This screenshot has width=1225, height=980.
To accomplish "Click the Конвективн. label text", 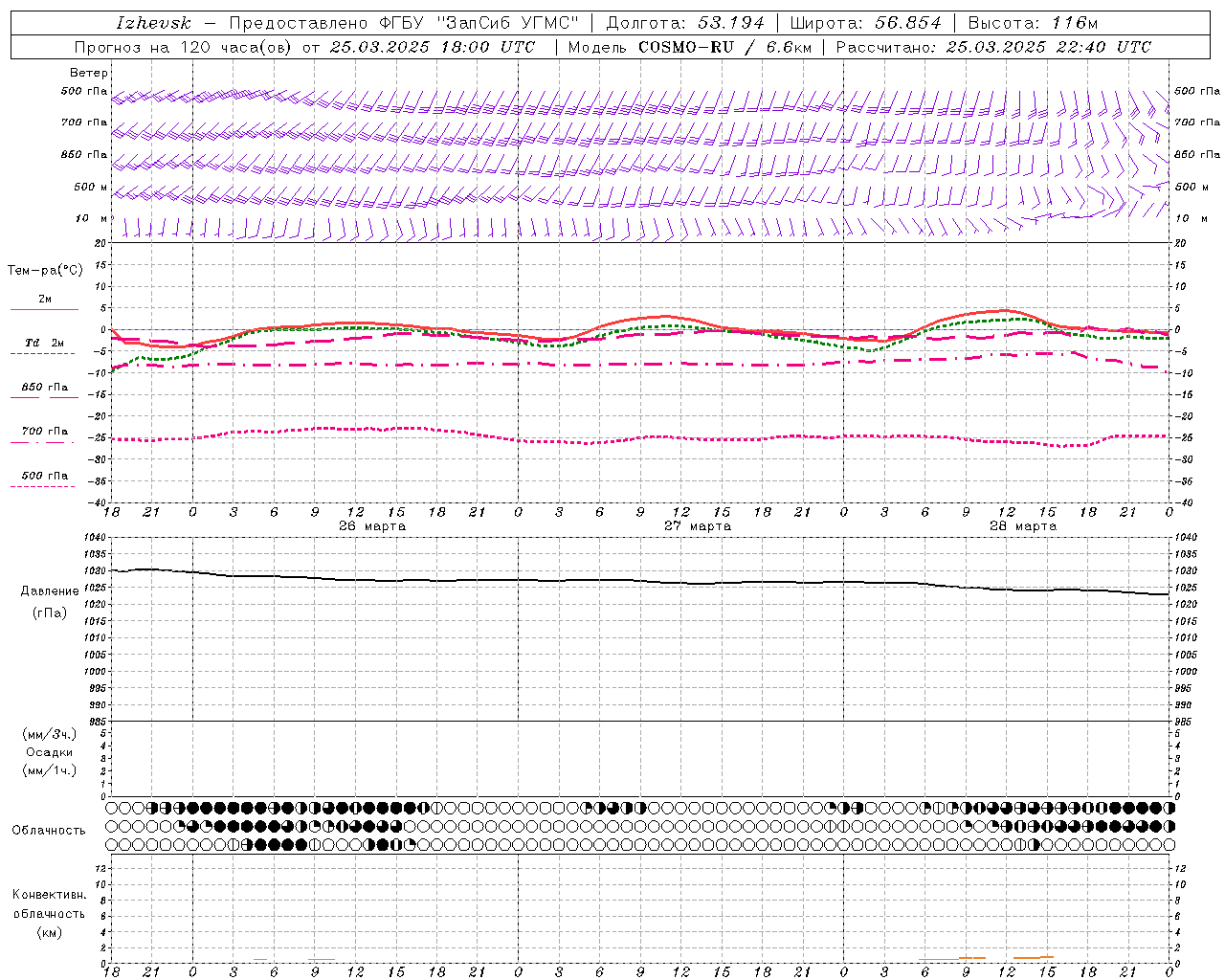I will [49, 895].
